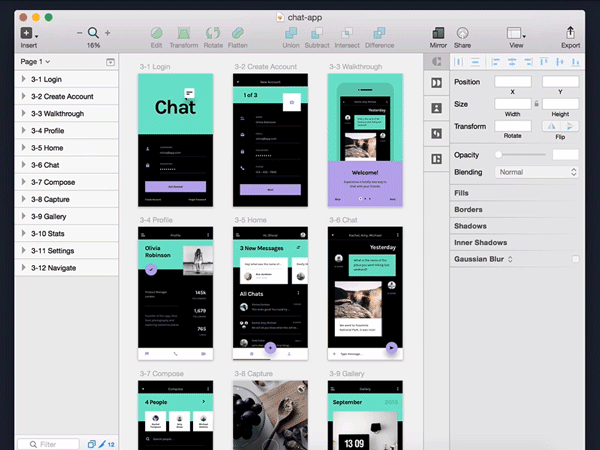Click the Union boolean operation icon
This screenshot has width=600, height=450.
pos(291,33)
